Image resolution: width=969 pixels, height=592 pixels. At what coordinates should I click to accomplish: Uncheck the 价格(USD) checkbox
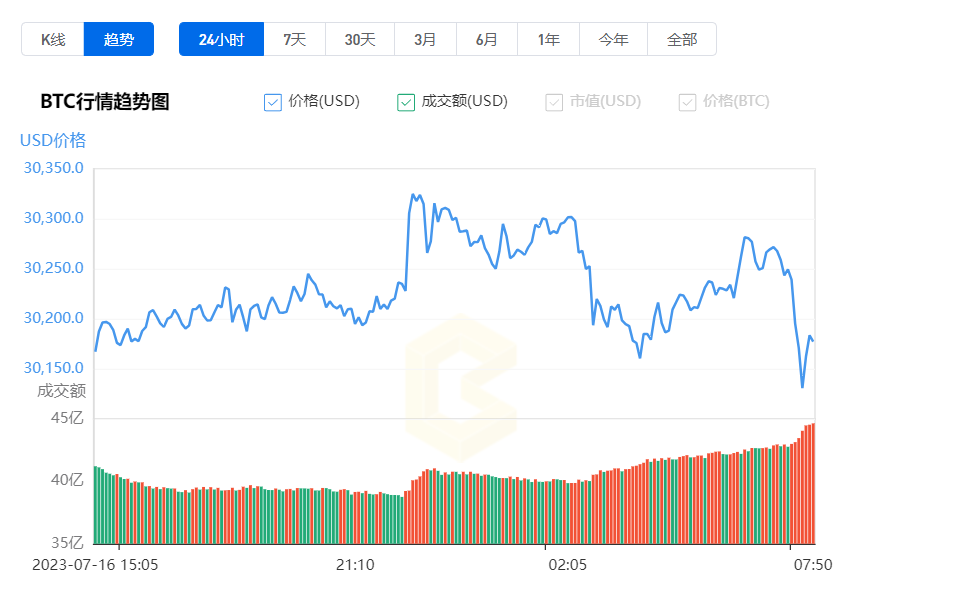click(272, 101)
